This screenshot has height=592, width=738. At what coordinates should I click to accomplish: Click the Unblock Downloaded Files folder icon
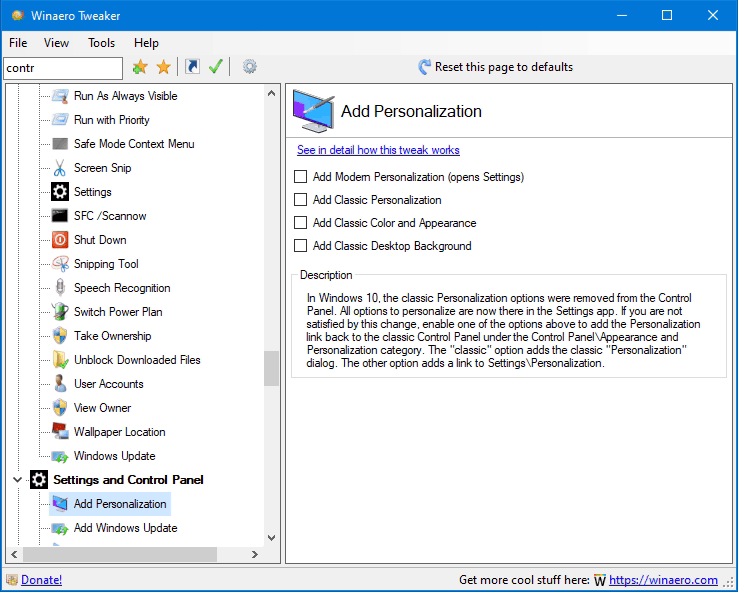click(60, 360)
